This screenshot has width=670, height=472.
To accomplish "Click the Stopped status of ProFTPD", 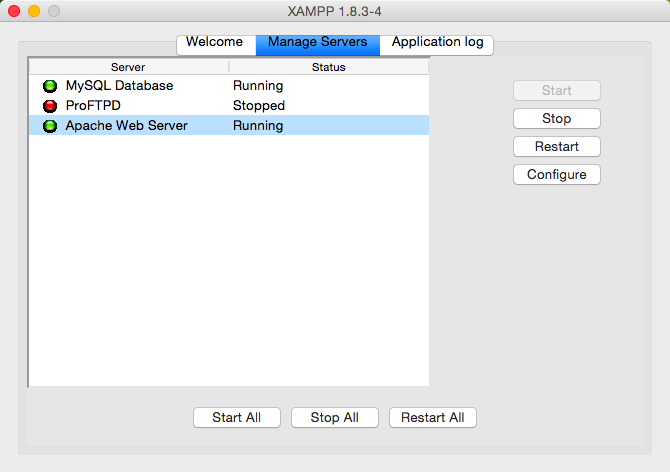I will pos(259,106).
